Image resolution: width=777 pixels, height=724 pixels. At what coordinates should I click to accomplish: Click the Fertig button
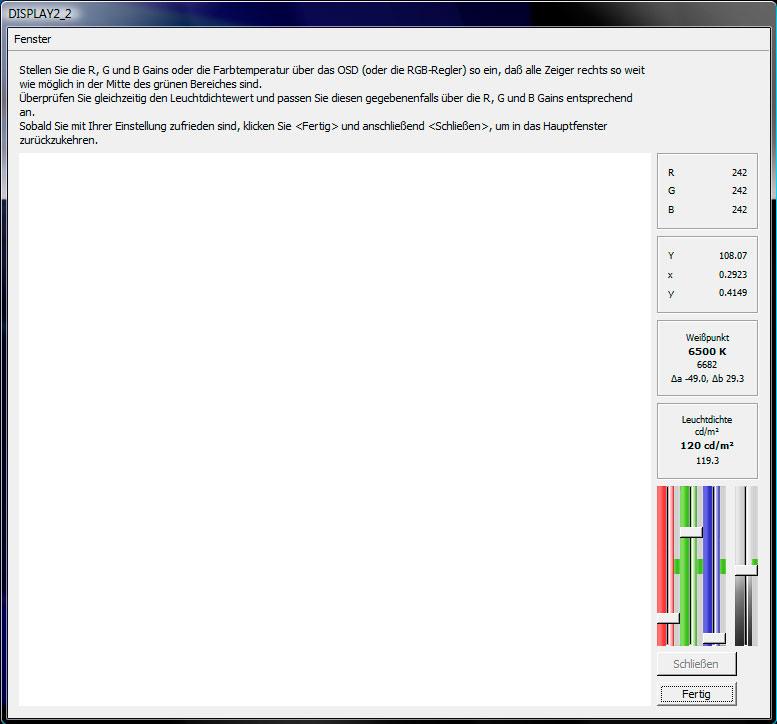[x=696, y=693]
